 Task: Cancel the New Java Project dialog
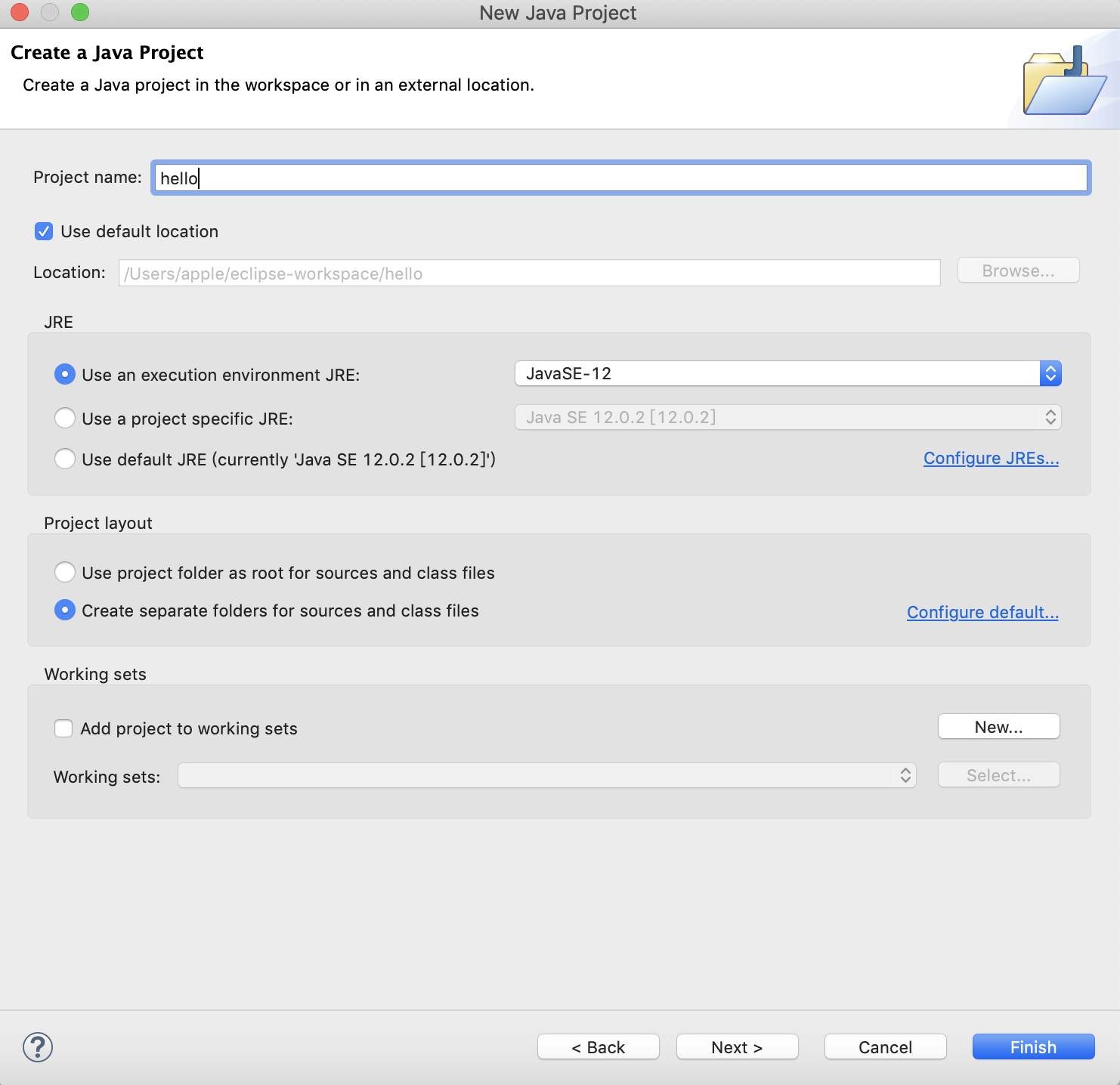point(885,1047)
